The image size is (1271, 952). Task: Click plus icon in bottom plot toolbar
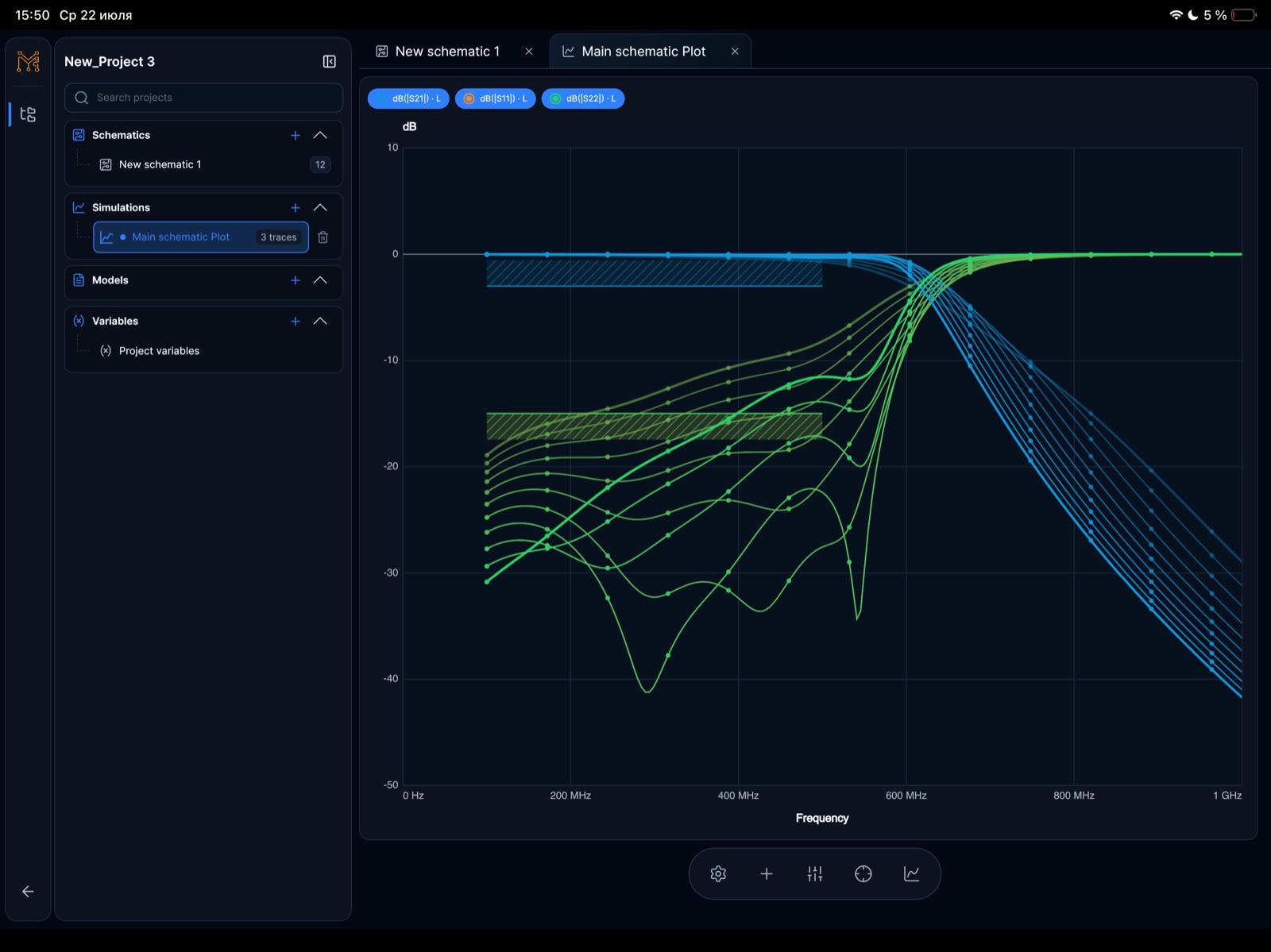click(767, 874)
